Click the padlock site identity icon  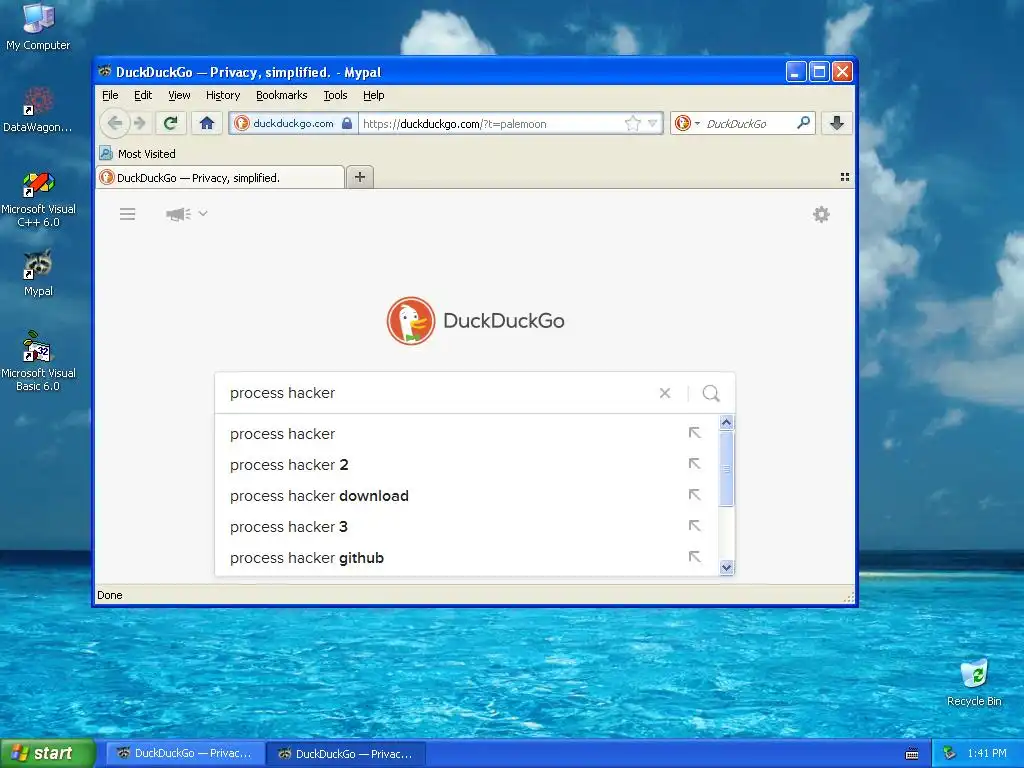[x=347, y=123]
